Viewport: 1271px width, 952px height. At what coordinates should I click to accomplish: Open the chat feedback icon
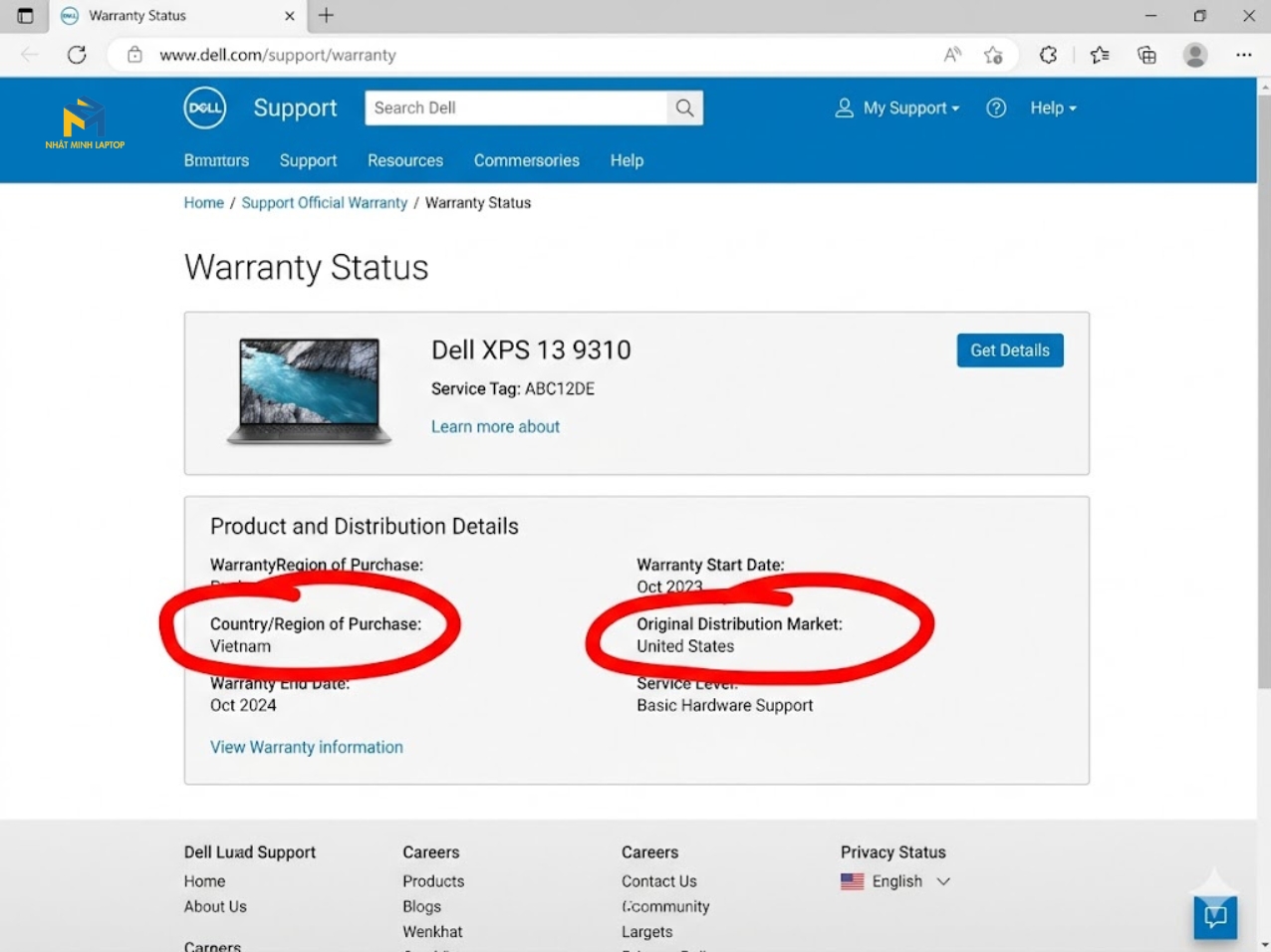pyautogui.click(x=1215, y=917)
